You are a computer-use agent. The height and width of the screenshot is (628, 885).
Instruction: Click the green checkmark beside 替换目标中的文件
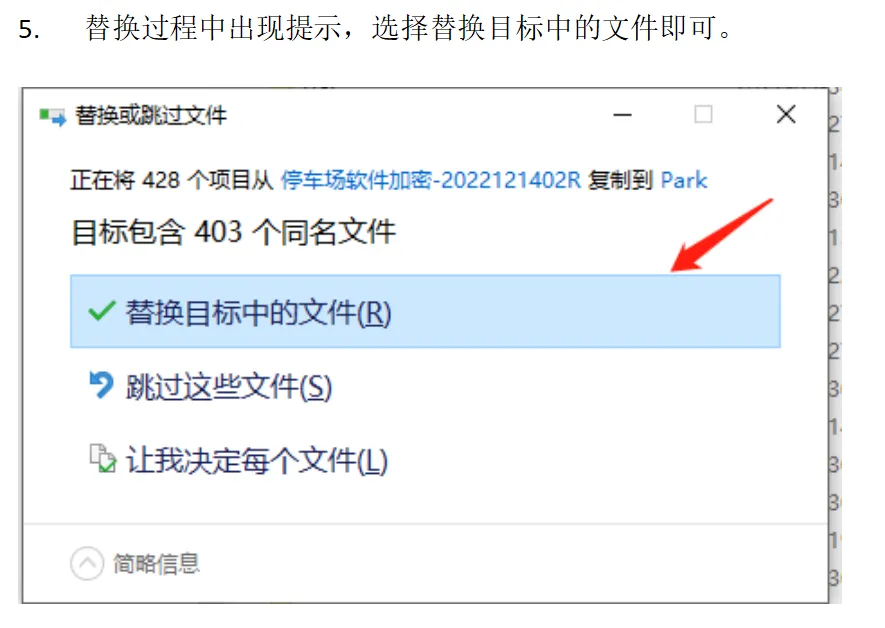click(x=102, y=311)
